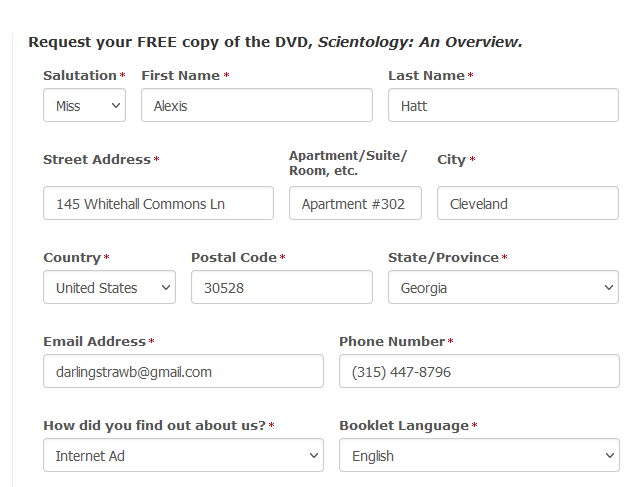Click the "Scientology: An Overview" heading text

point(419,42)
